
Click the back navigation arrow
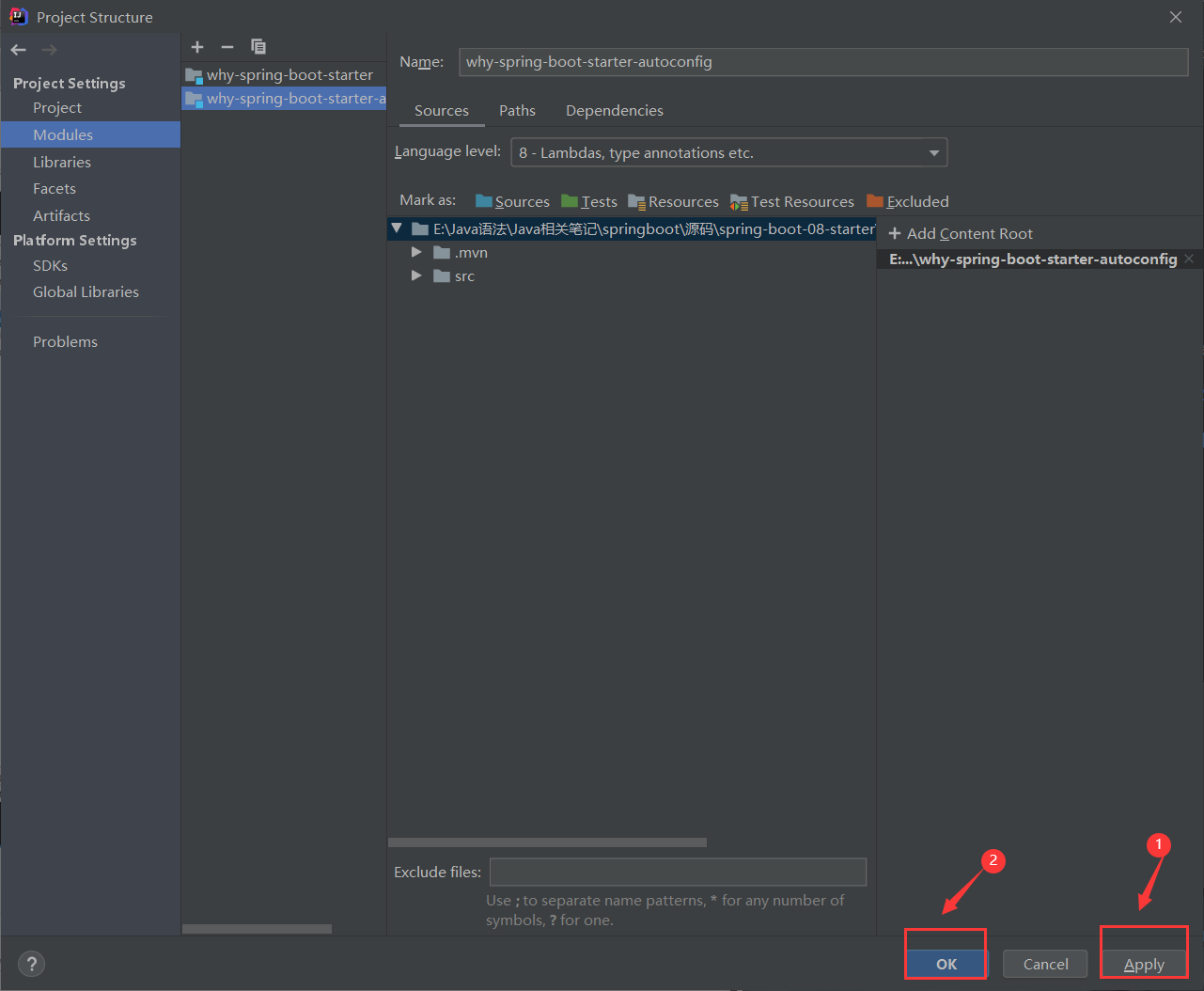pyautogui.click(x=19, y=50)
